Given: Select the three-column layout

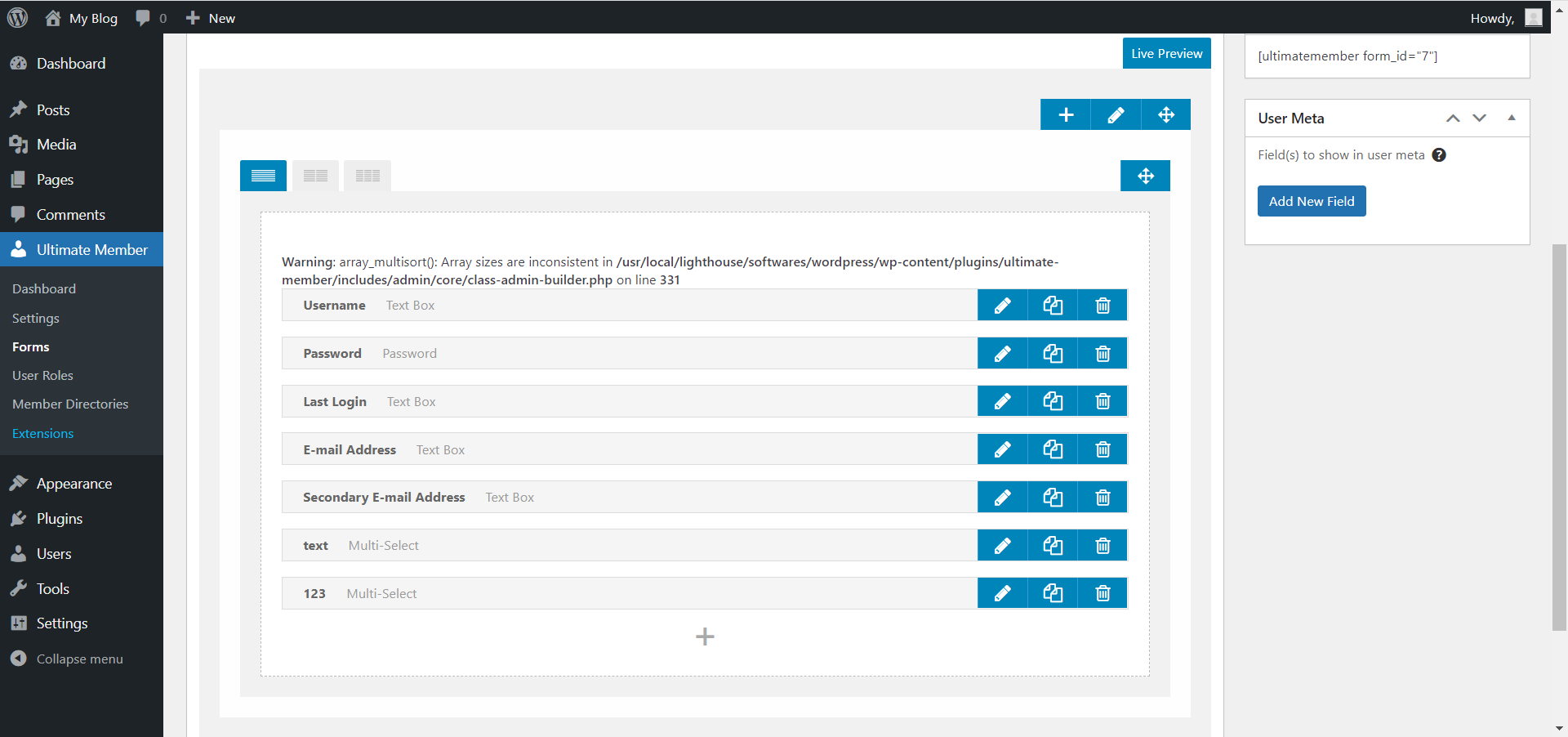Looking at the screenshot, I should (x=367, y=176).
